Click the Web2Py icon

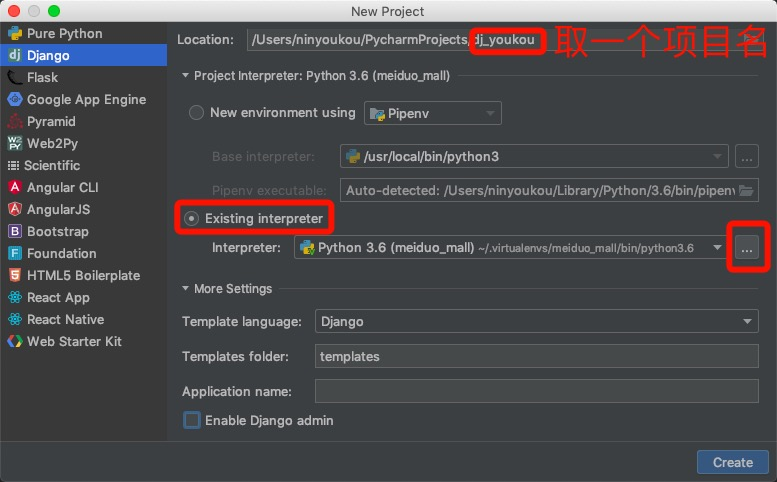[x=15, y=143]
